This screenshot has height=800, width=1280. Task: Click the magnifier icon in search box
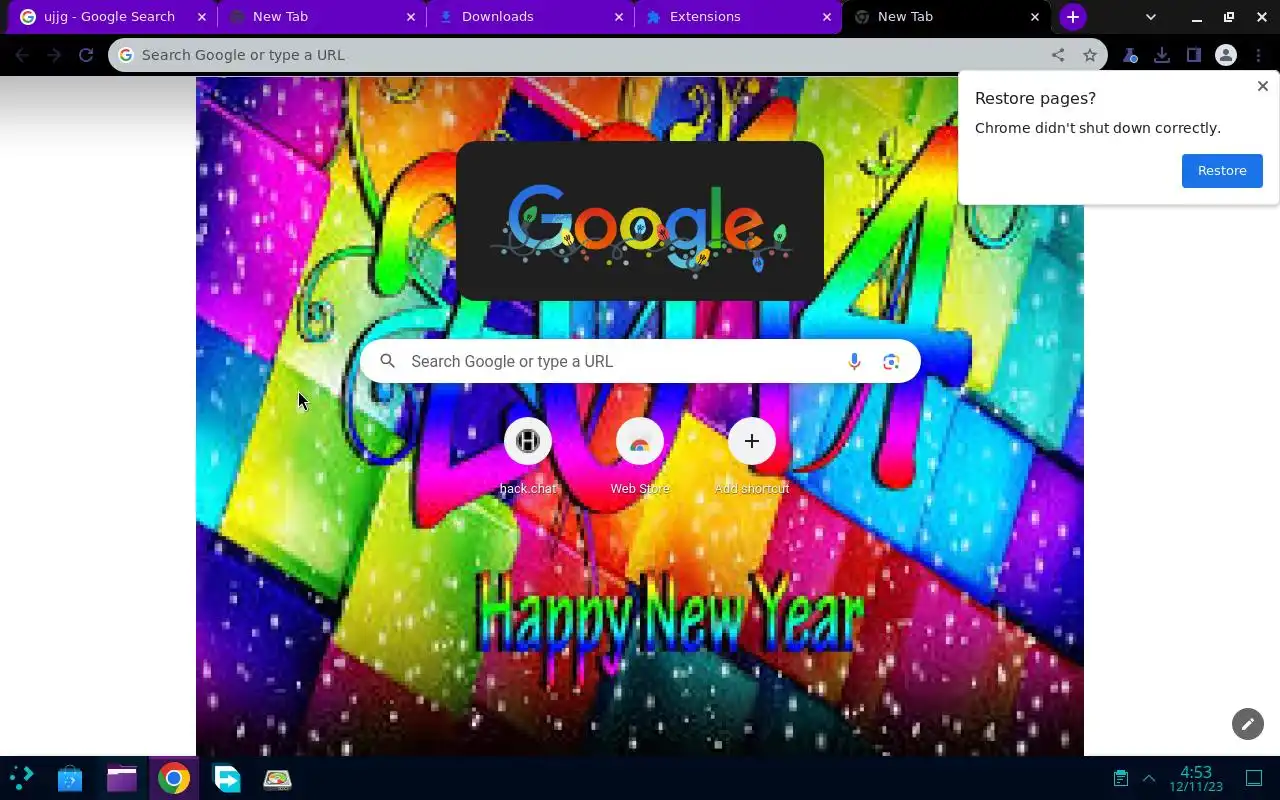tap(388, 361)
